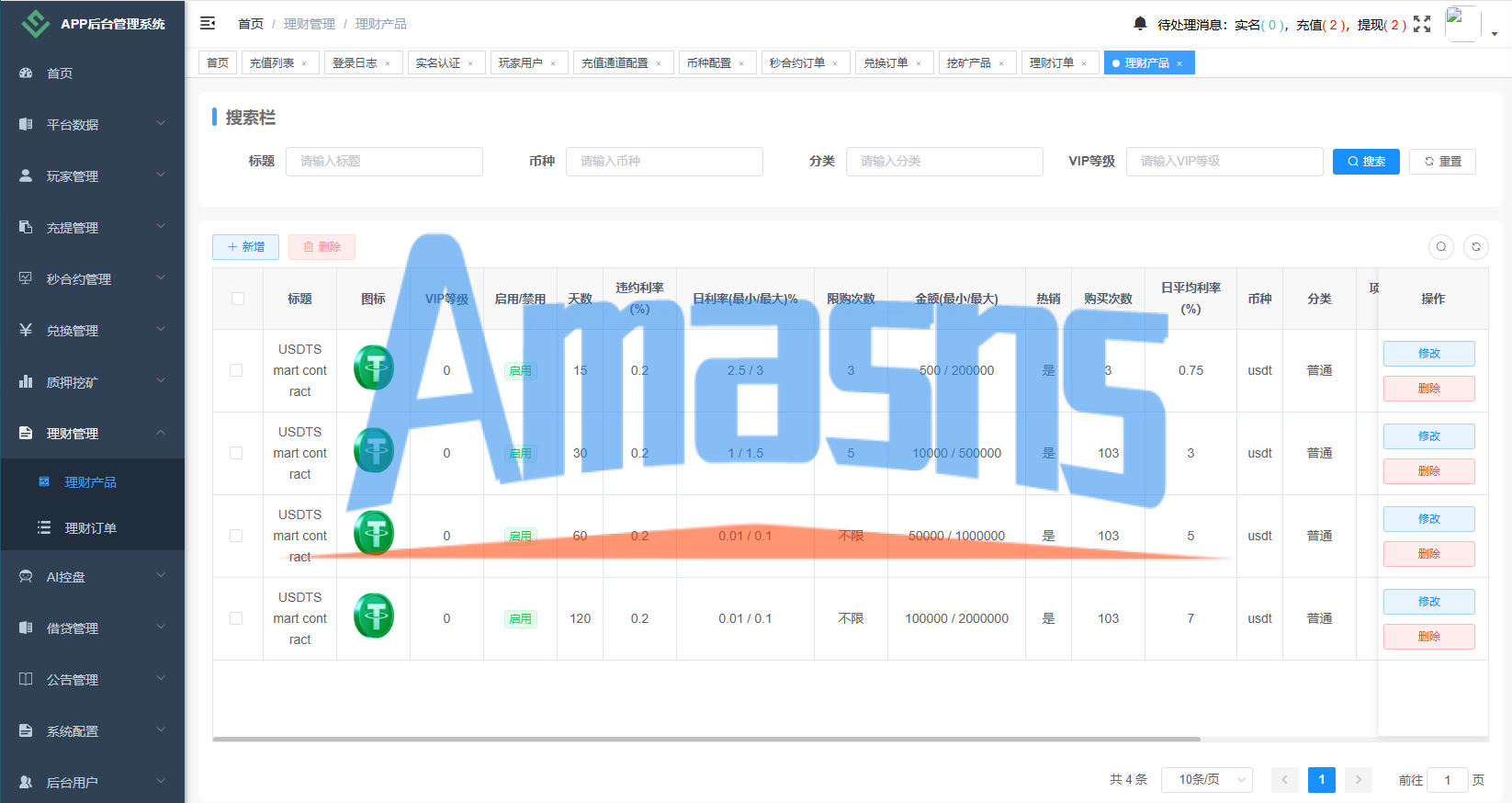The height and width of the screenshot is (803, 1512).
Task: Click the horizontal table scrollbar
Action: 706,739
